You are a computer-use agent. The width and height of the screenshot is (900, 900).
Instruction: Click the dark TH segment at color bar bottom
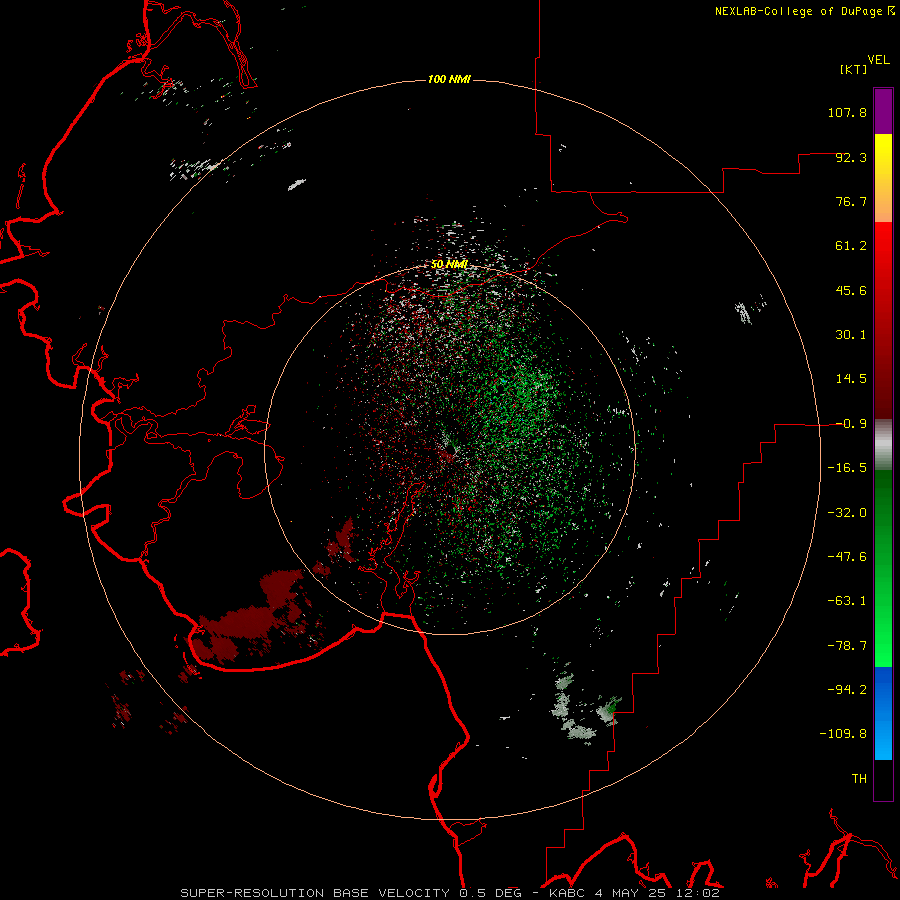tap(883, 780)
